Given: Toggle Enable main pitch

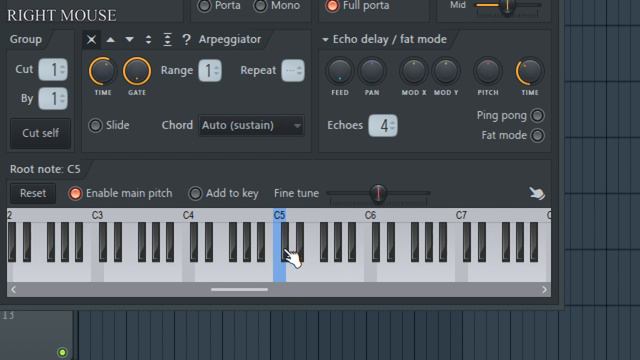Looking at the screenshot, I should [75, 193].
